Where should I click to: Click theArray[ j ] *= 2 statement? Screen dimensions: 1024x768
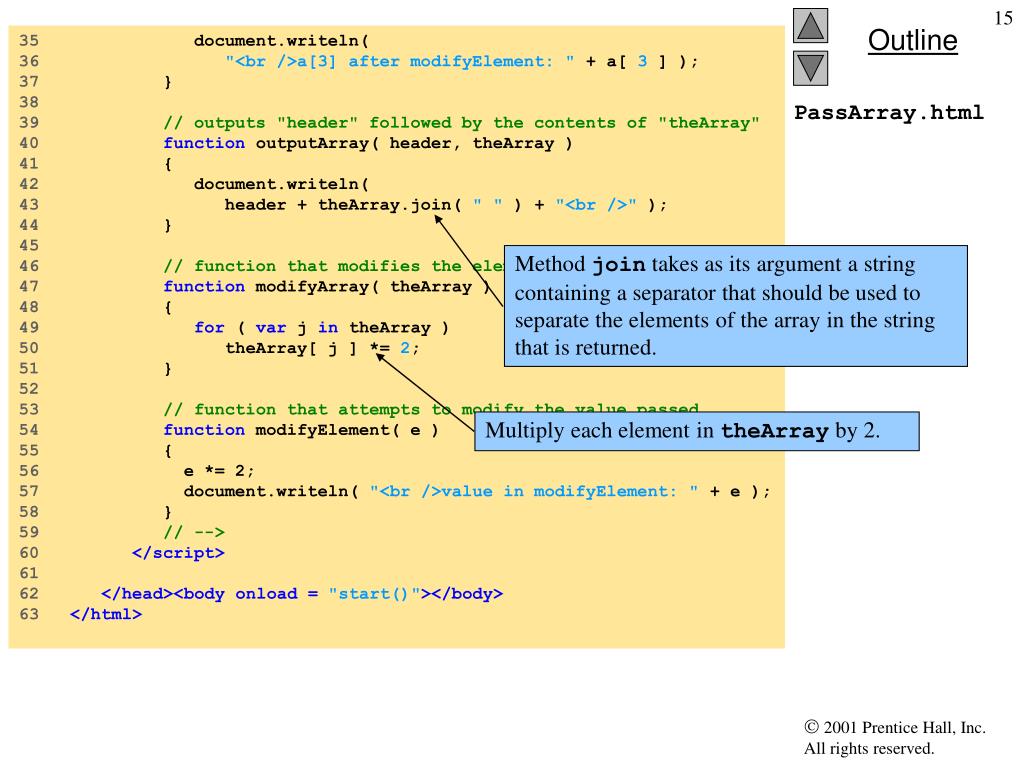322,348
